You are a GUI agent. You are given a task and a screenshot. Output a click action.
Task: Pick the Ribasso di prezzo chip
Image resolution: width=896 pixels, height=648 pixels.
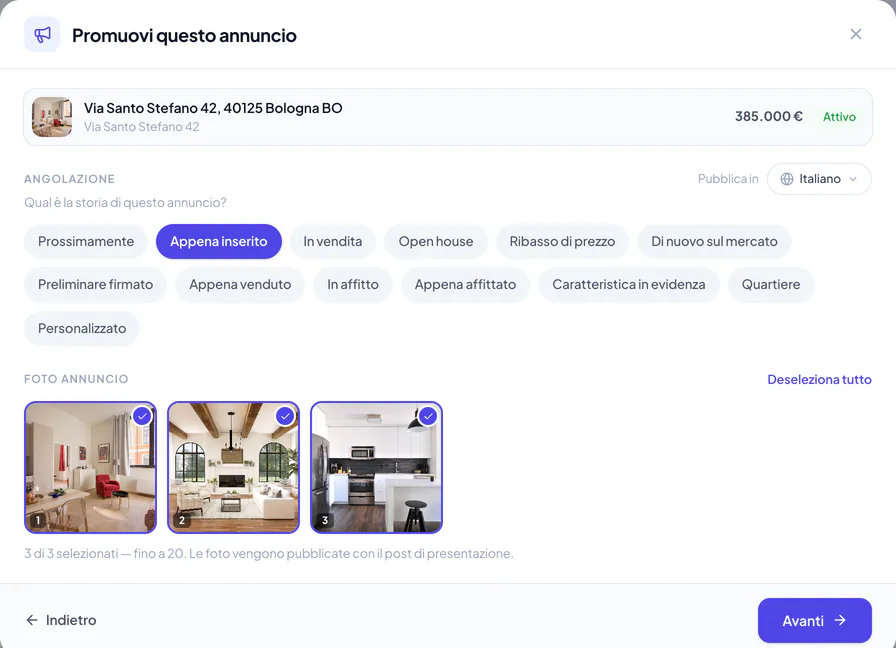(x=562, y=241)
